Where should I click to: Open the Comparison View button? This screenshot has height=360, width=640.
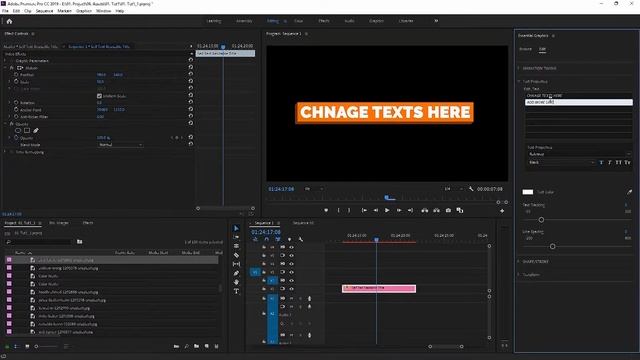(460, 210)
